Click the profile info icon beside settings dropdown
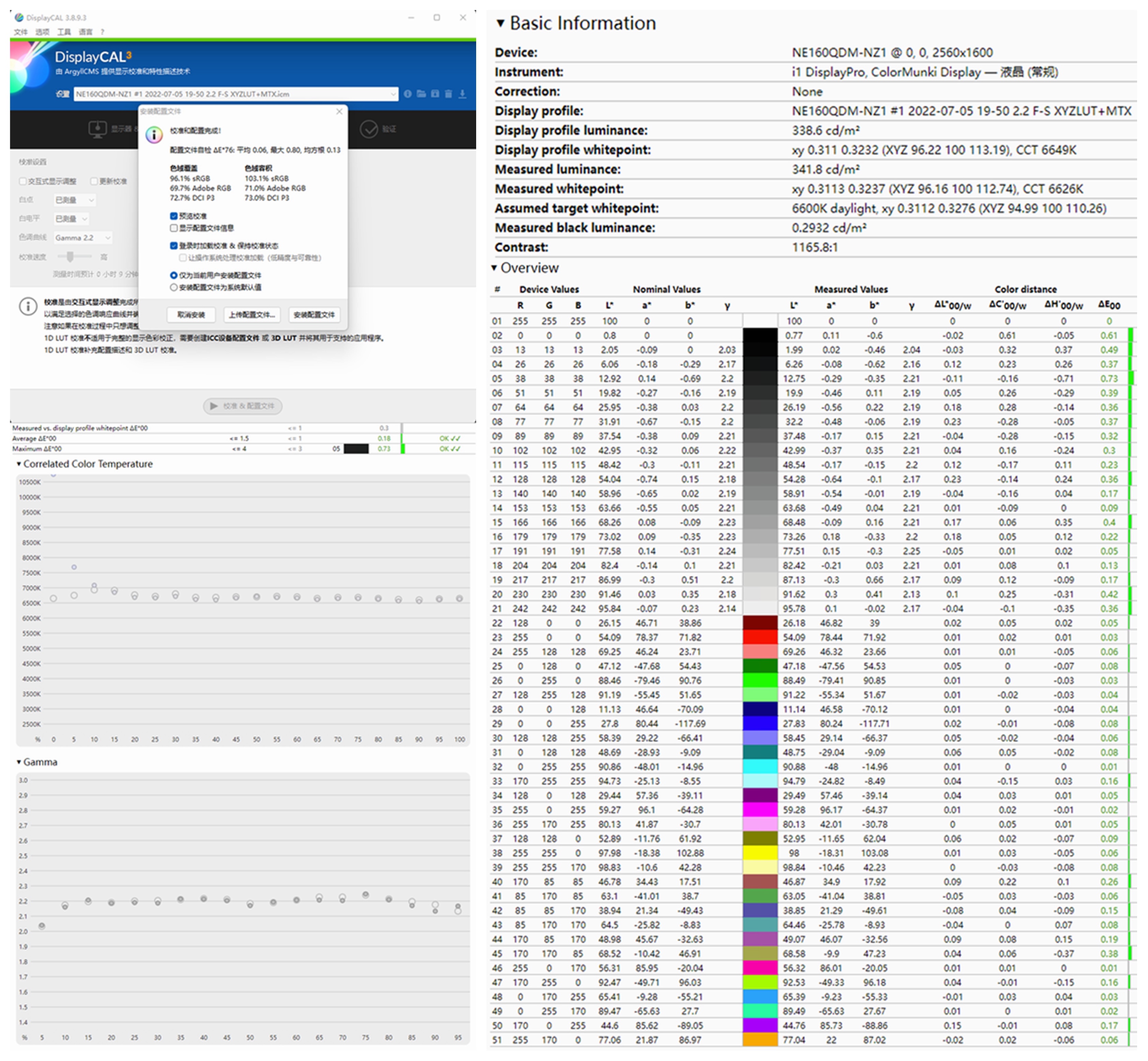This screenshot has height=1061, width=1148. pyautogui.click(x=408, y=93)
